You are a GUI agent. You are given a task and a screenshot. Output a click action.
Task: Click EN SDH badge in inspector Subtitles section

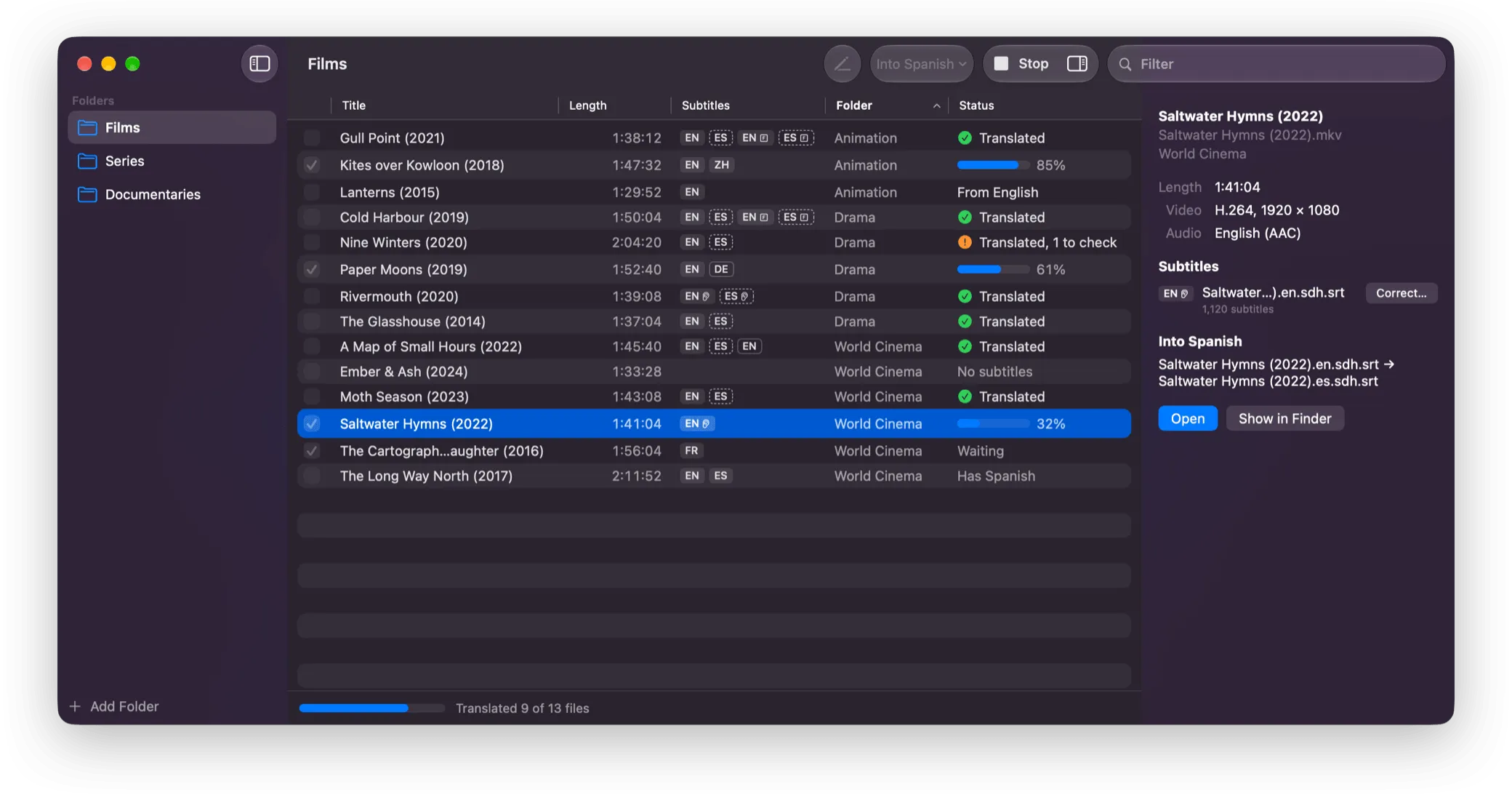(1175, 293)
